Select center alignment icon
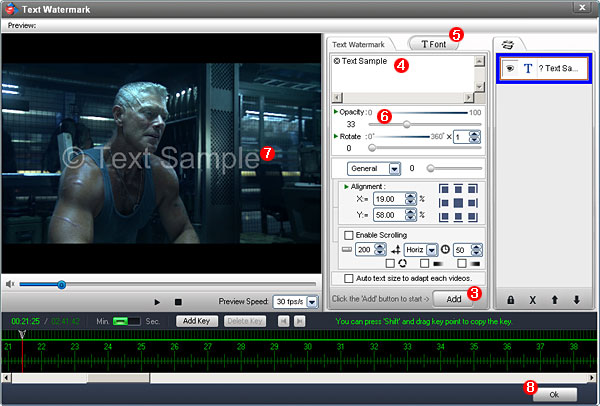The width and height of the screenshot is (600, 406). pyautogui.click(x=458, y=203)
